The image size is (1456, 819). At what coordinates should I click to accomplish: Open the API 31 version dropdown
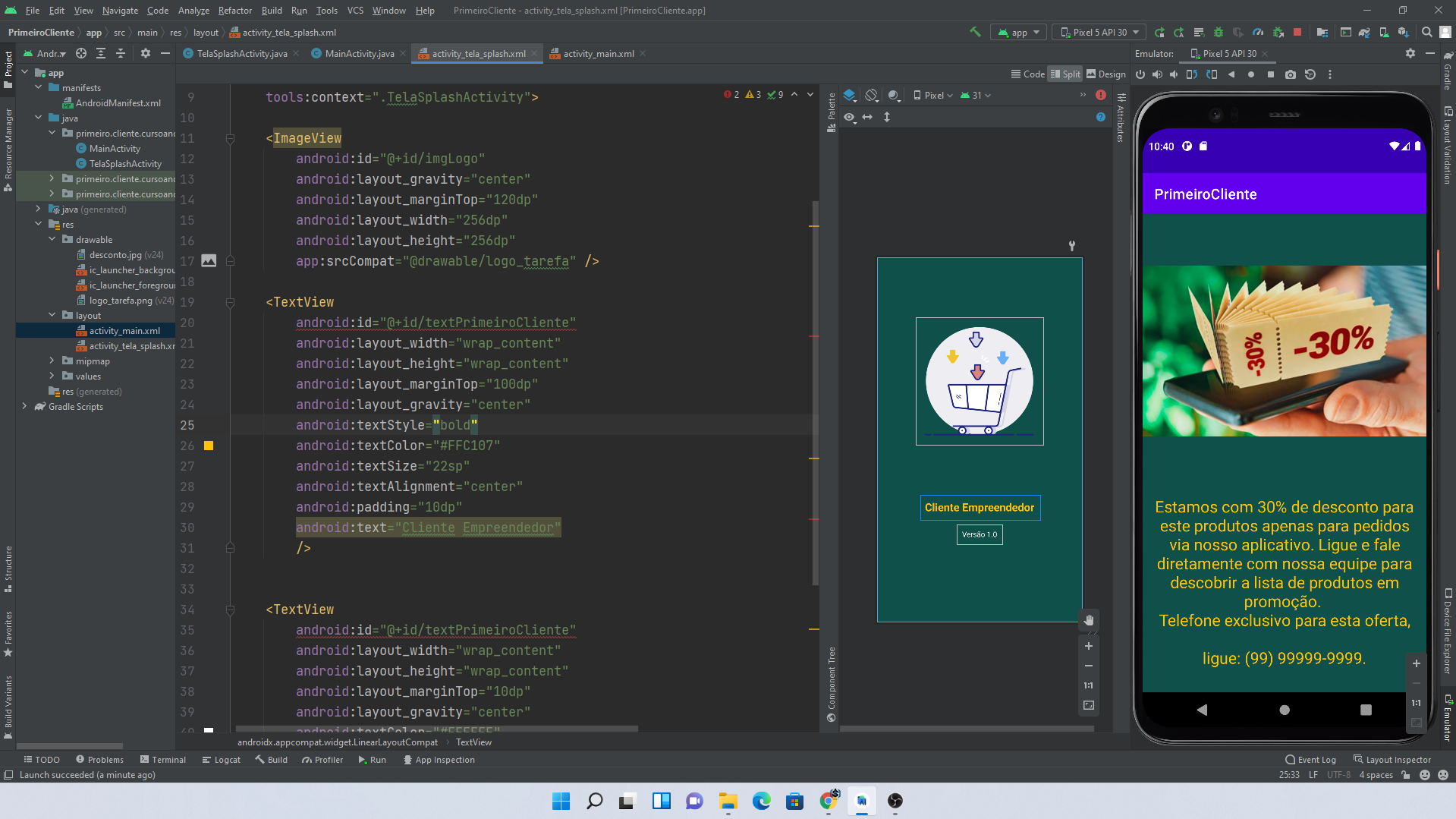pos(976,96)
